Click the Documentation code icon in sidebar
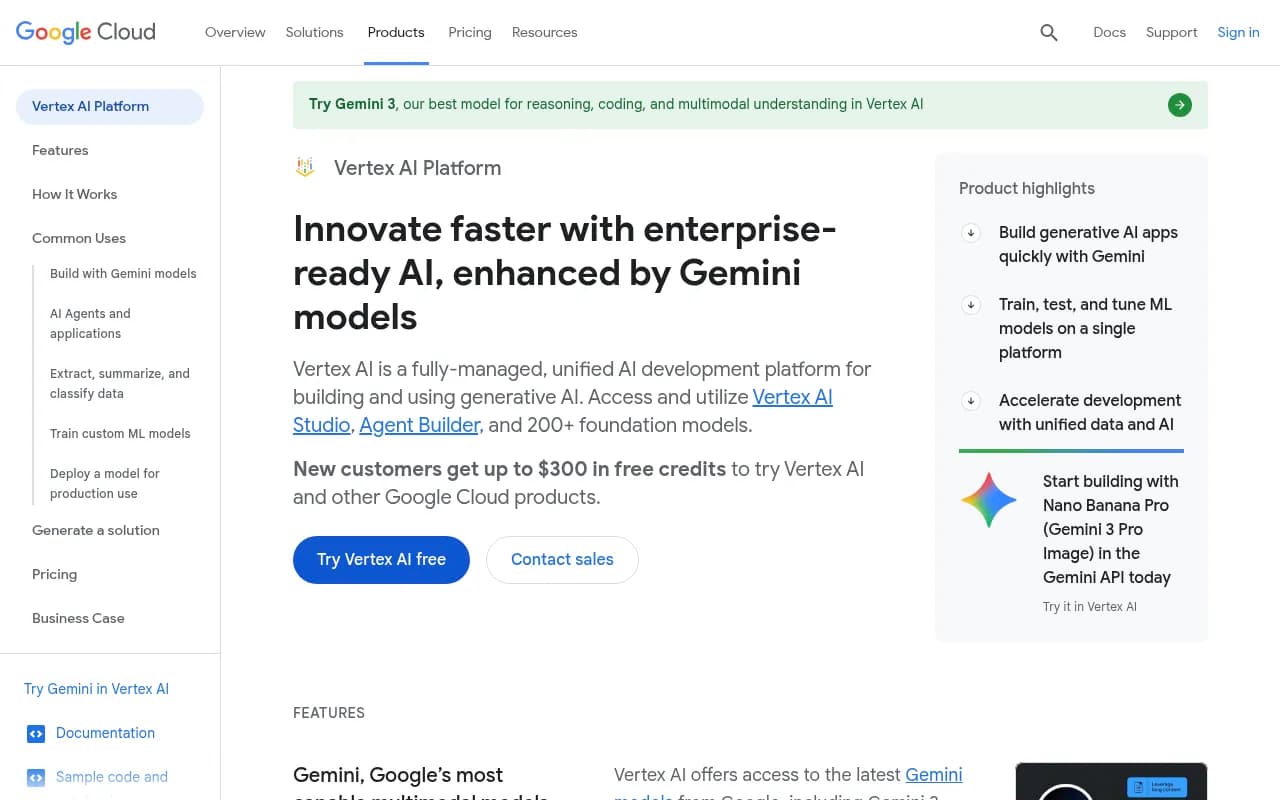Image resolution: width=1280 pixels, height=800 pixels. click(36, 733)
